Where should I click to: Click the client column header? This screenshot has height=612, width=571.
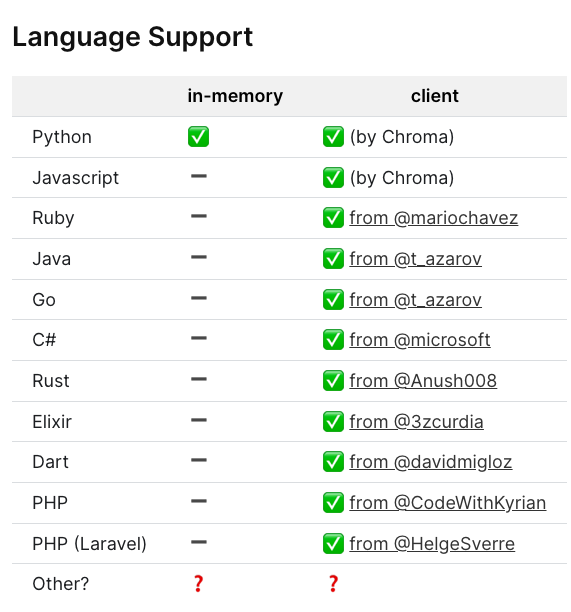point(434,96)
